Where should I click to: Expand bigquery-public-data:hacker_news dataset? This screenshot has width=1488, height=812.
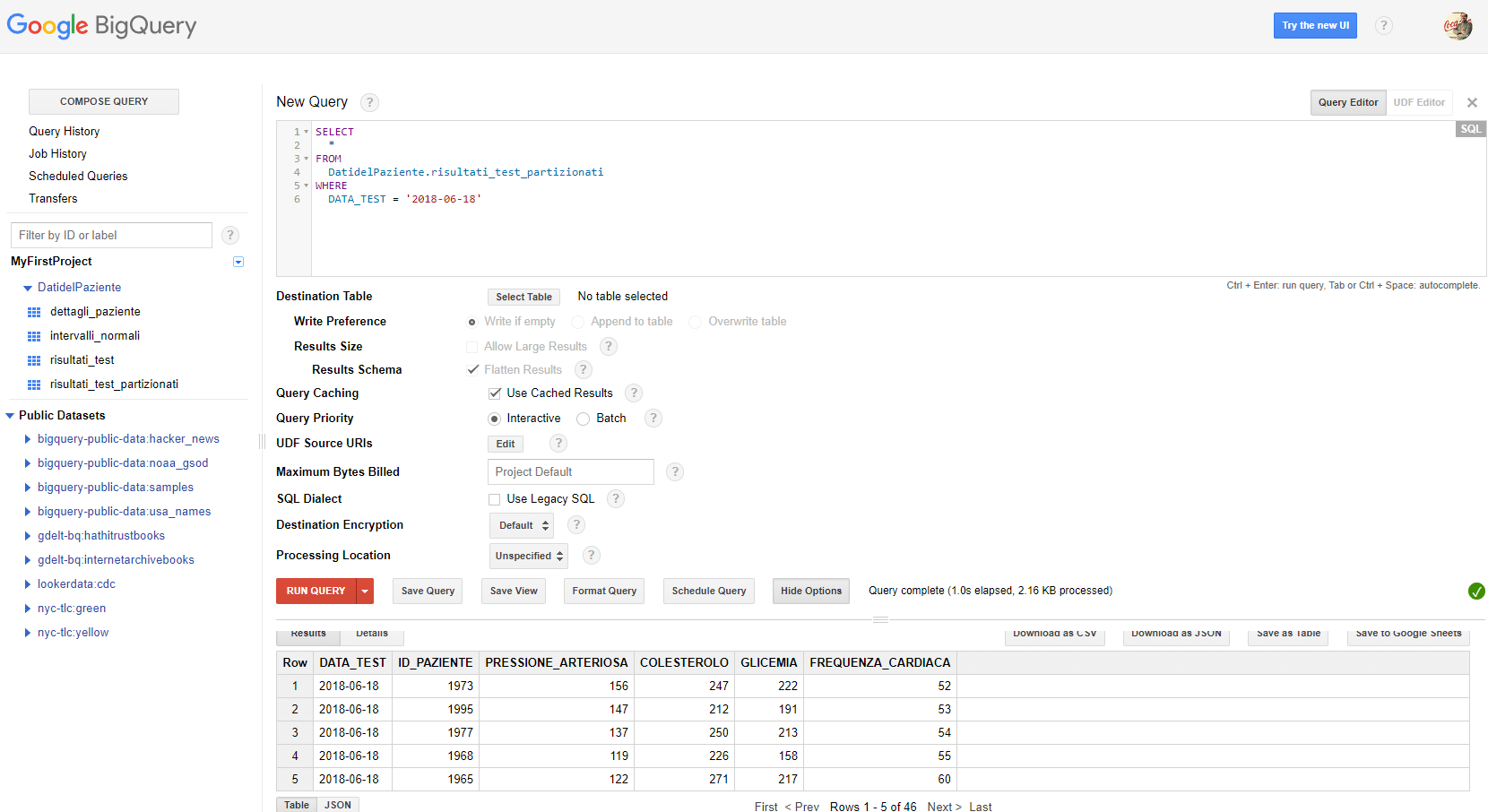pyautogui.click(x=28, y=439)
